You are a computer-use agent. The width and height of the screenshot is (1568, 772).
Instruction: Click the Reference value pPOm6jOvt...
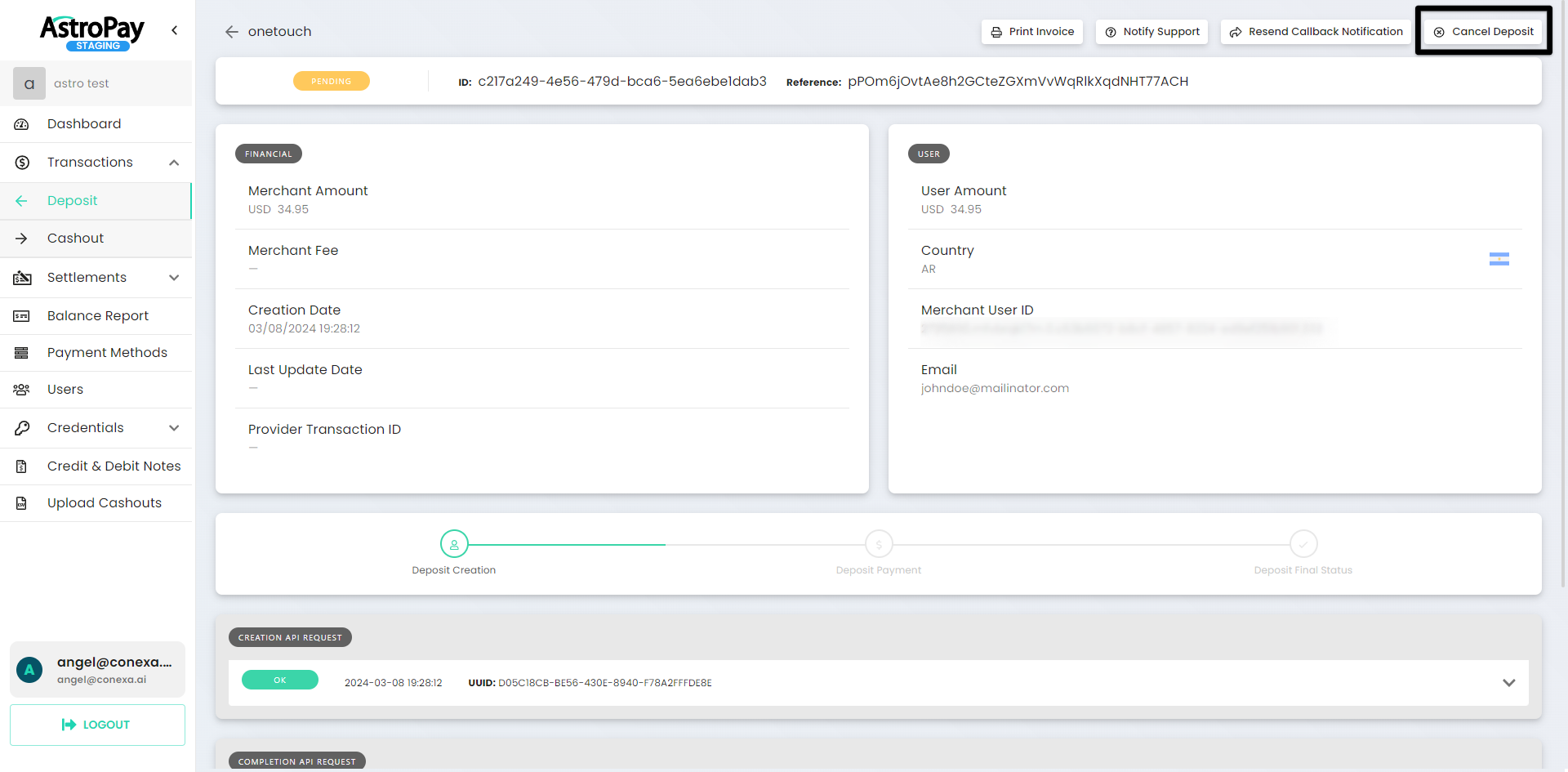[1018, 82]
